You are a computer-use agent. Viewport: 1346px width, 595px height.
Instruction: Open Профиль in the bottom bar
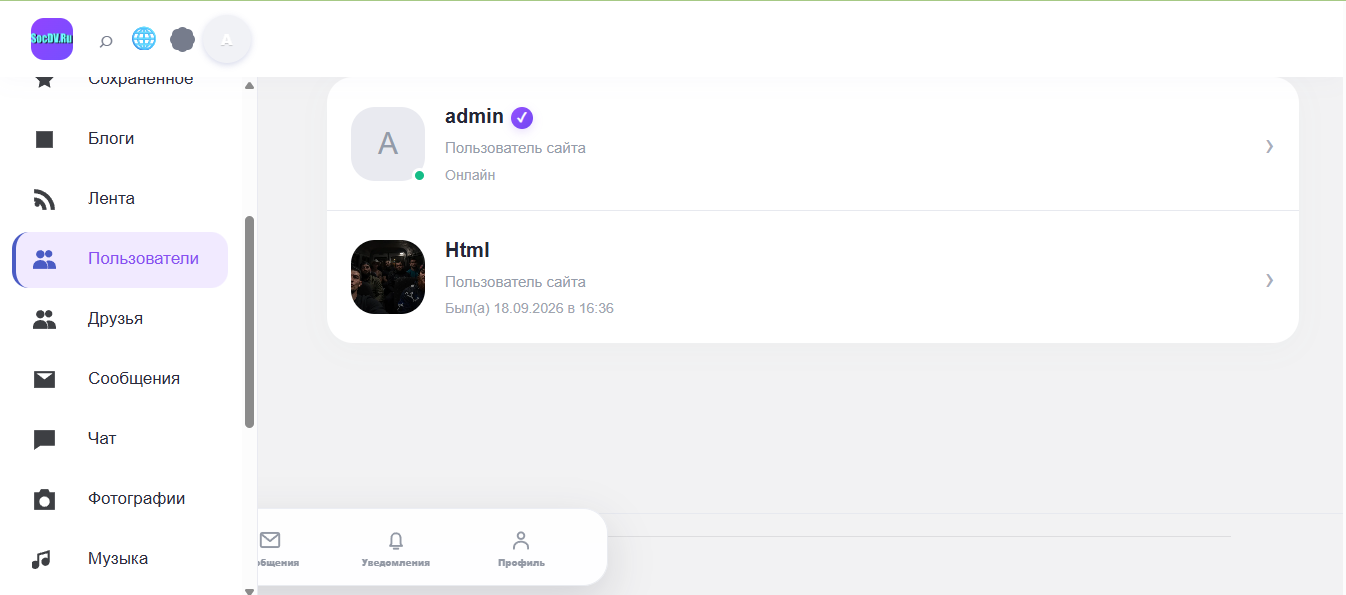[x=521, y=549]
